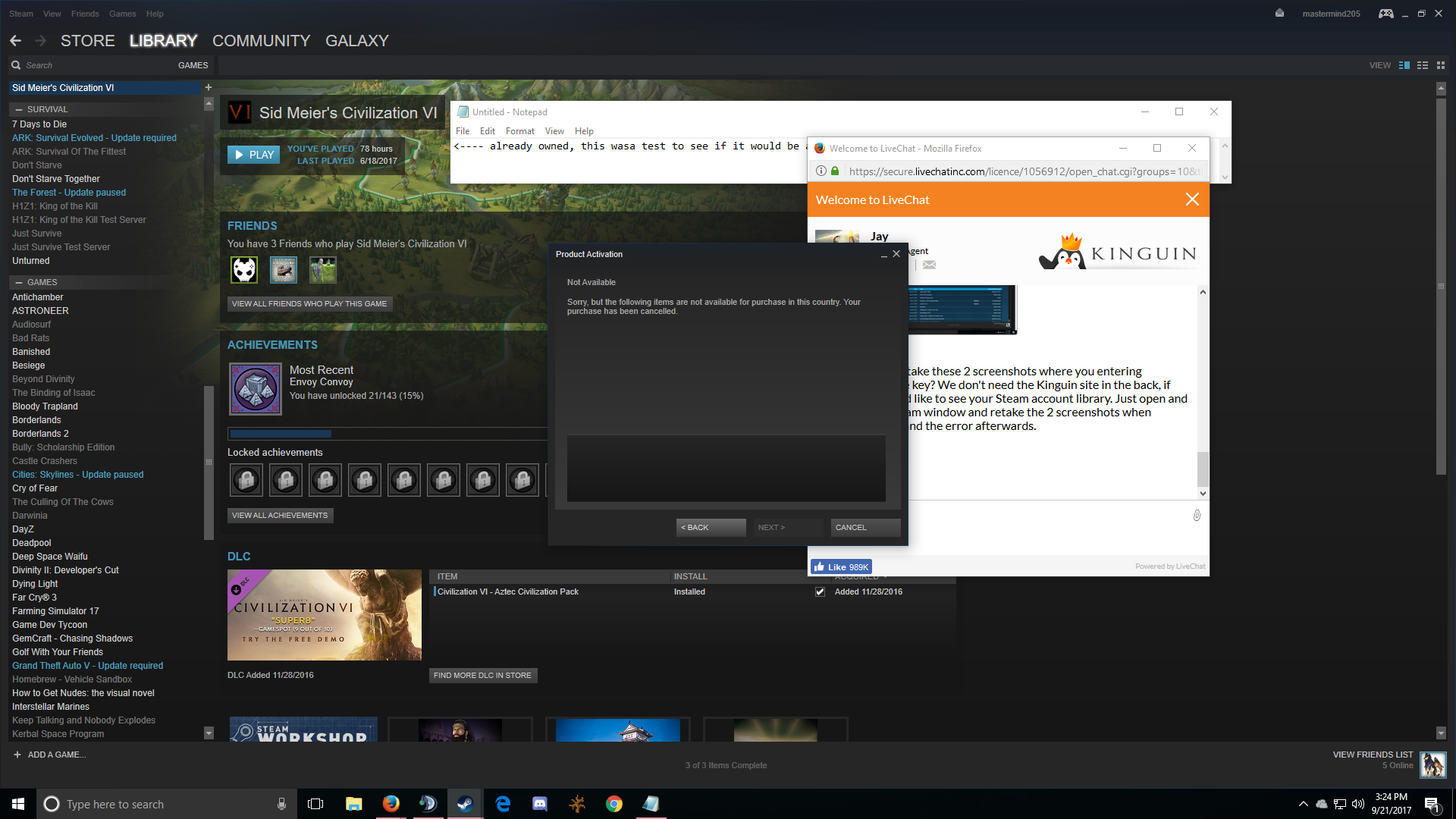Click the add category plus icon
The image size is (1456, 819).
[209, 87]
